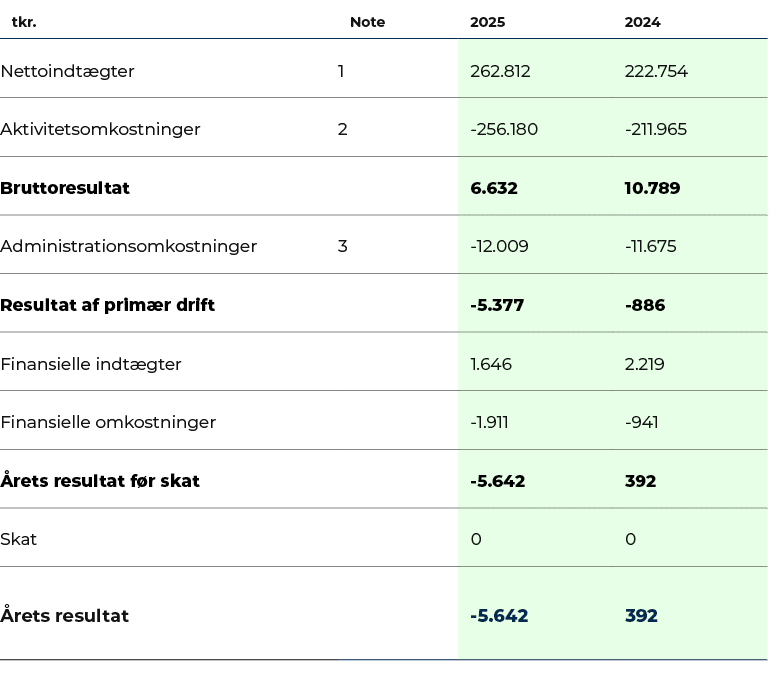Select the value -1.911
Image resolution: width=776 pixels, height=684 pixels.
pos(489,422)
